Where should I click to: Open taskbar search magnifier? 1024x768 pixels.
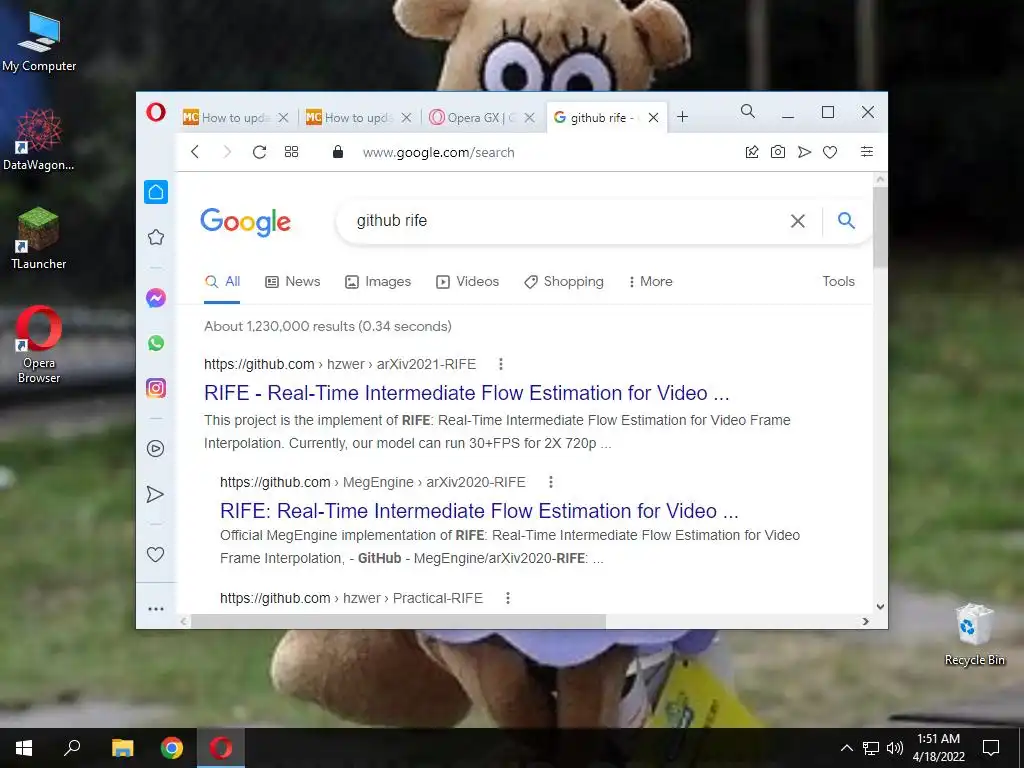click(72, 748)
